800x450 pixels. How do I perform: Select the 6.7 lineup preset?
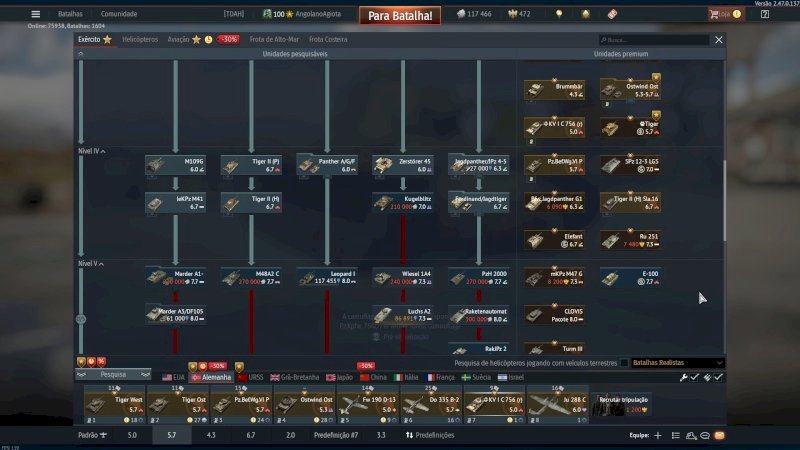point(251,435)
